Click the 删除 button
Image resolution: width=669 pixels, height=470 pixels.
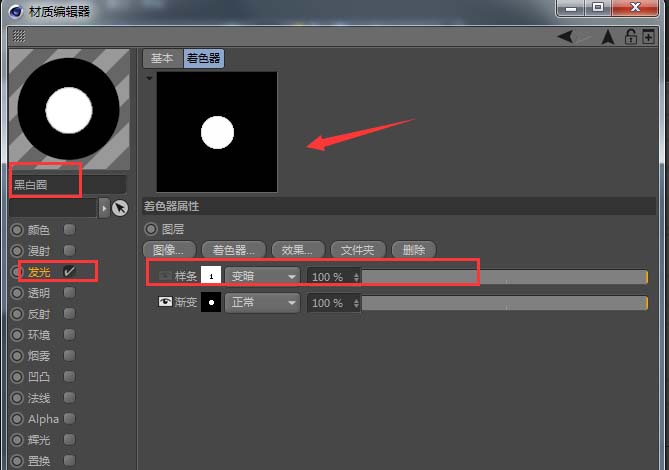[x=414, y=250]
